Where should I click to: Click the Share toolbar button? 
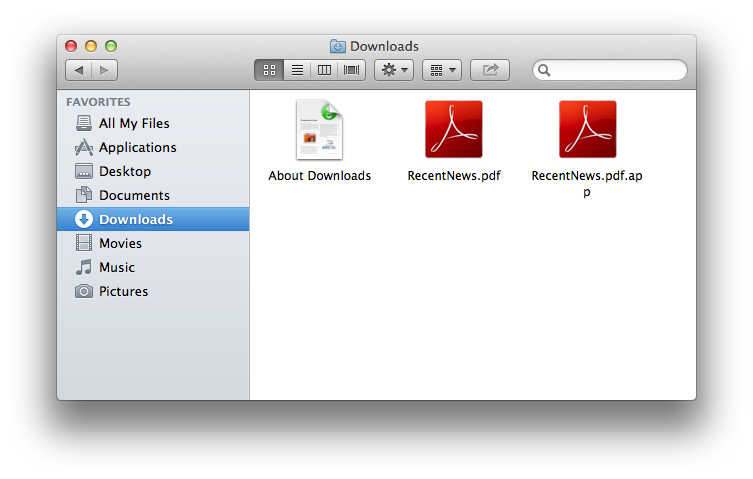(x=490, y=70)
